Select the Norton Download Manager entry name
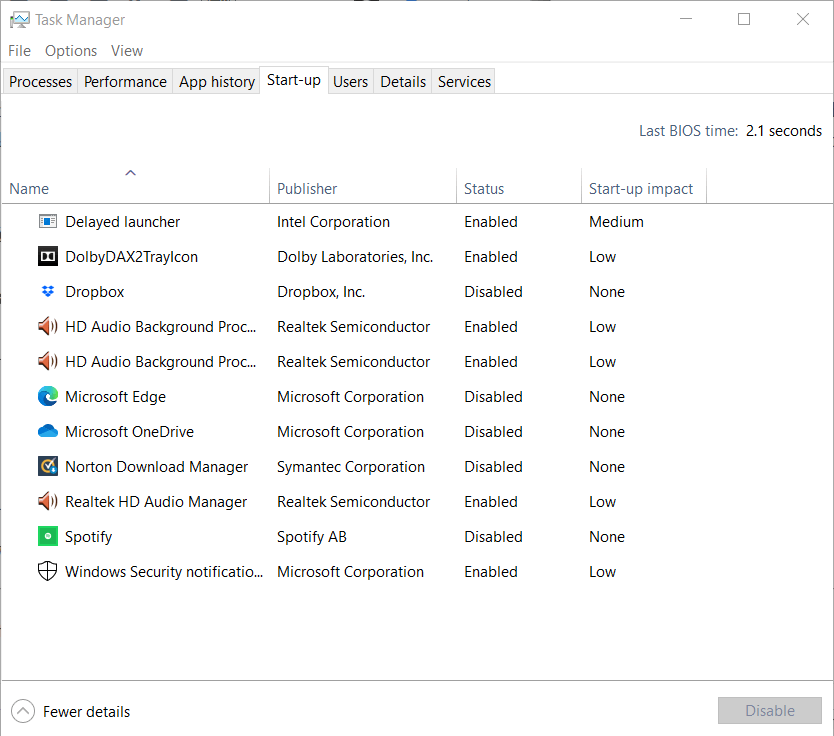834x736 pixels. point(156,467)
